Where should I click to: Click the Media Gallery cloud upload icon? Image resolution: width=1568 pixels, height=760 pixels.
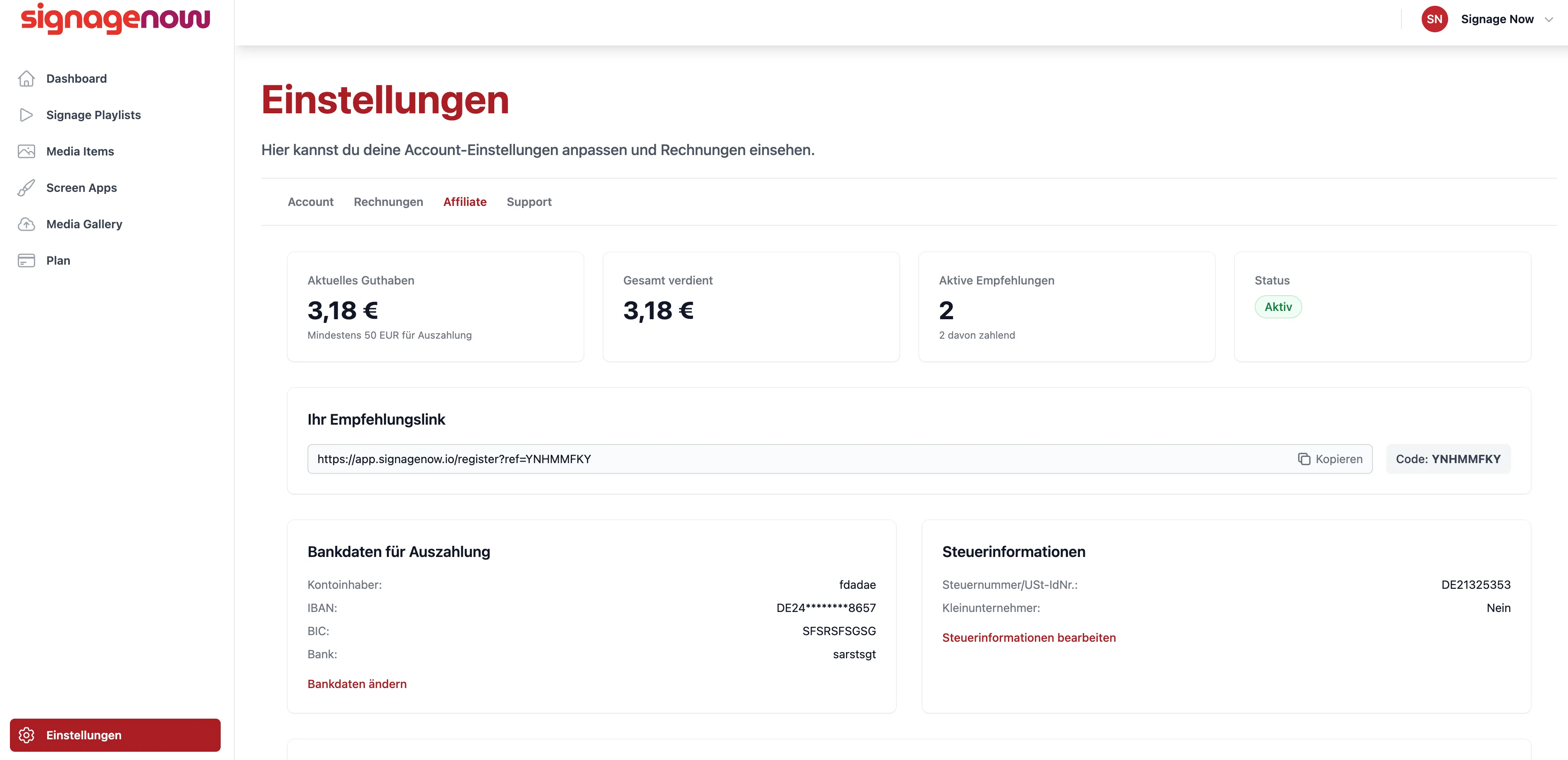[x=26, y=224]
